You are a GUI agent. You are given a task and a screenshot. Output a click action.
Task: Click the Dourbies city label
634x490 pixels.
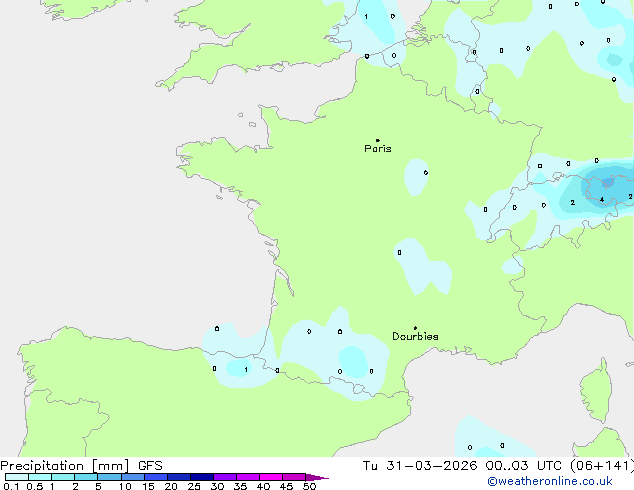(x=415, y=336)
